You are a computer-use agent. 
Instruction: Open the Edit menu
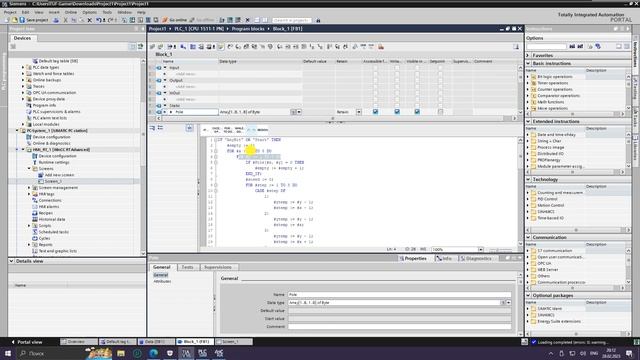[25, 12]
